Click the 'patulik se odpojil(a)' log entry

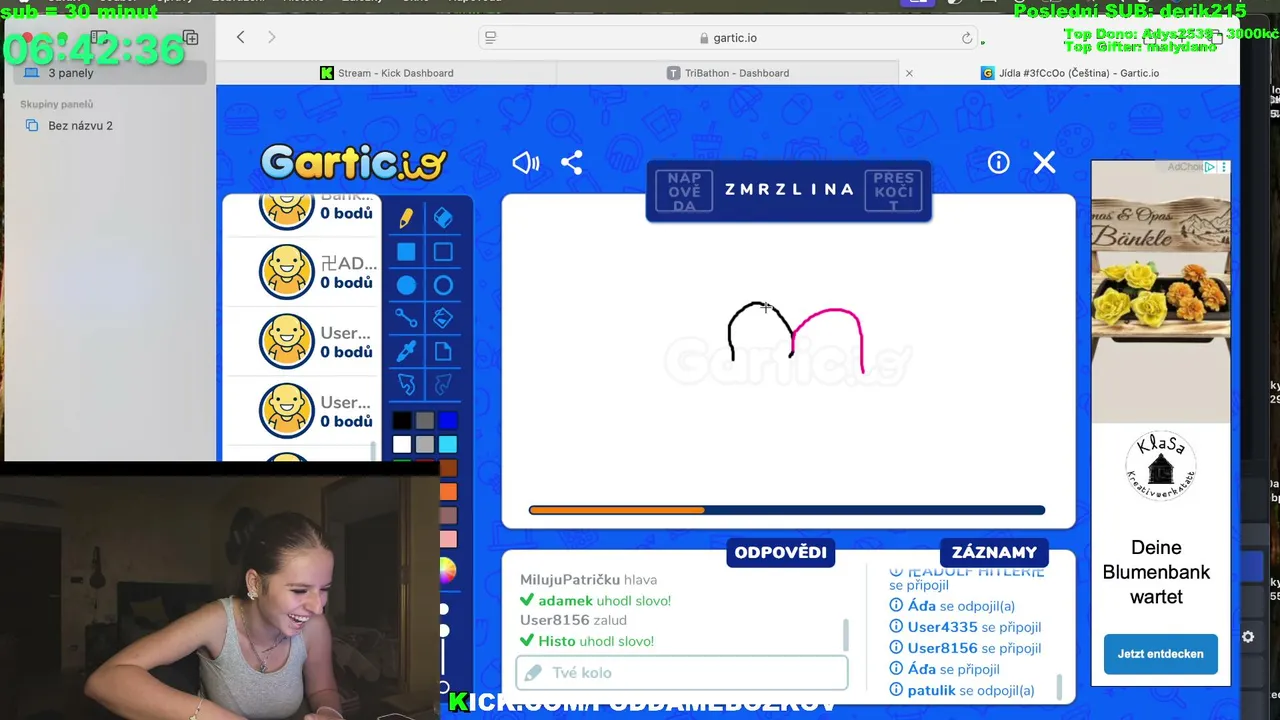(x=962, y=690)
